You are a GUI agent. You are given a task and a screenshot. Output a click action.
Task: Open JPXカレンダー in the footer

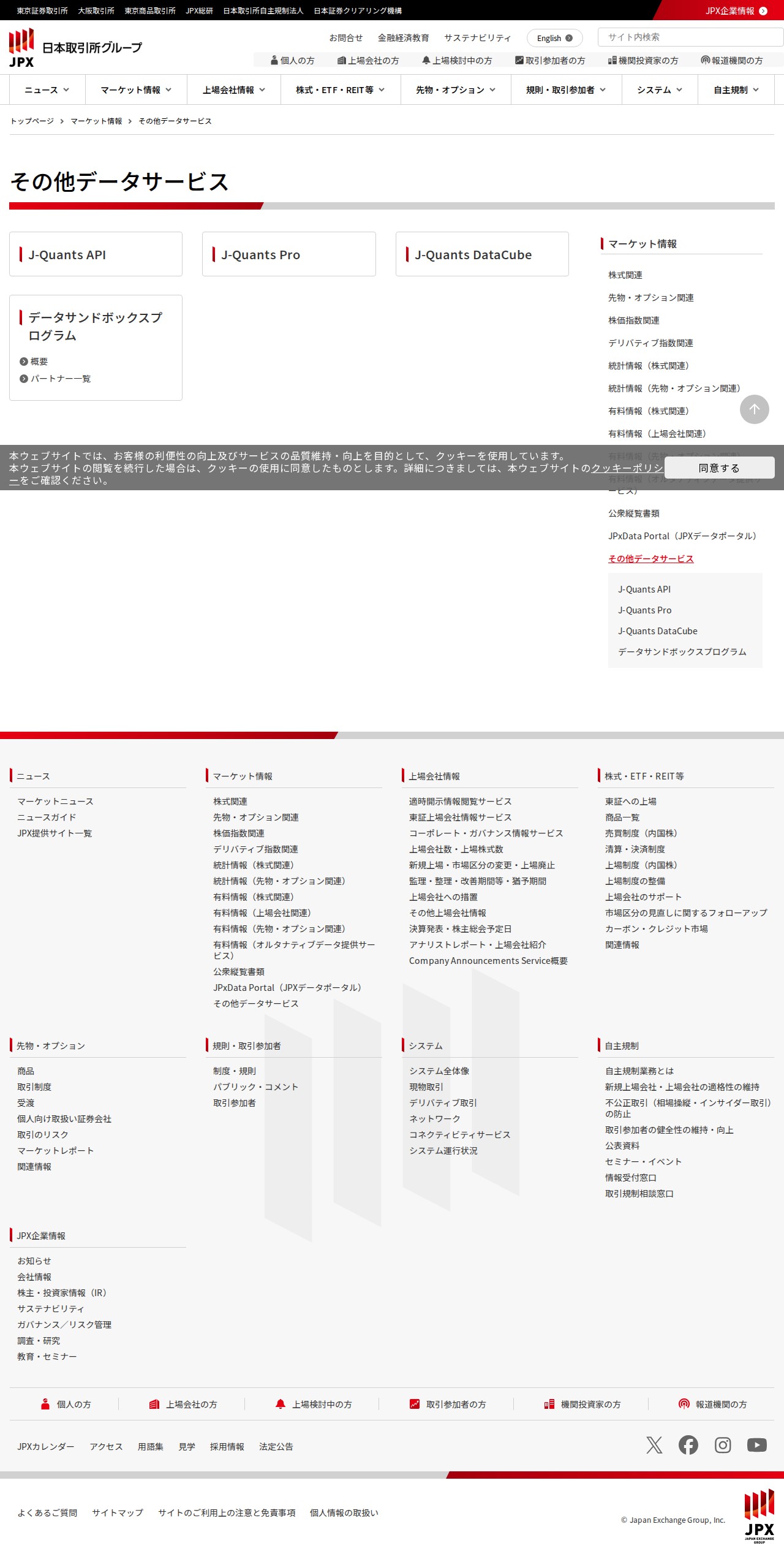[x=46, y=1447]
